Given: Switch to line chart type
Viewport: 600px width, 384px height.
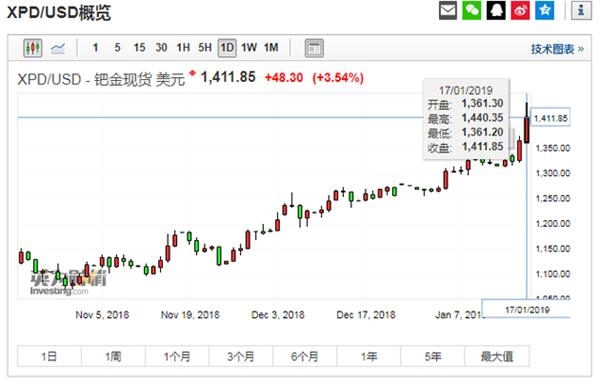Looking at the screenshot, I should [x=58, y=48].
